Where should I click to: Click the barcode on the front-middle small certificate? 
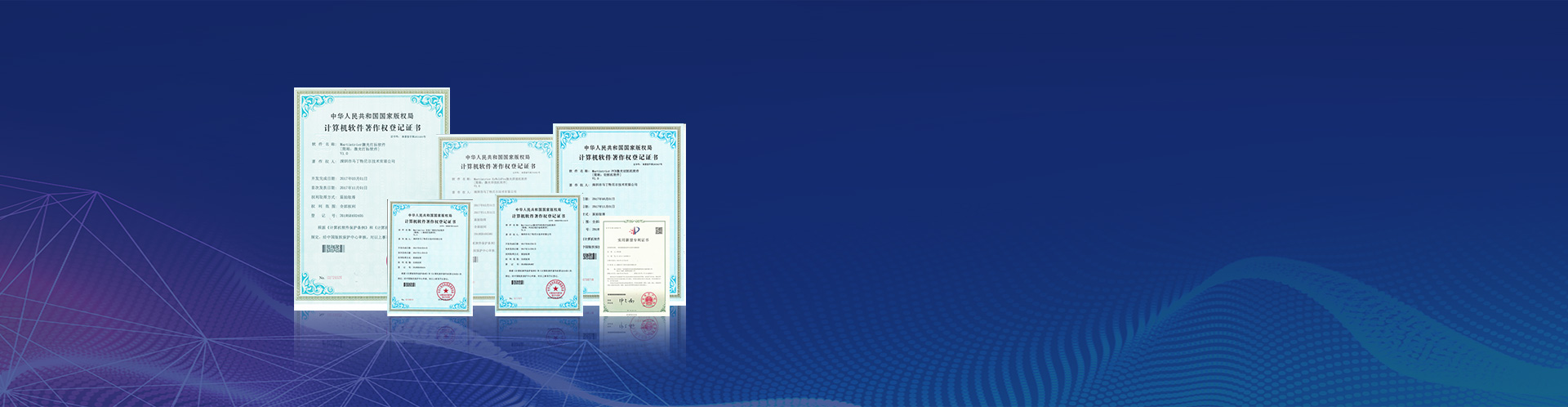pyautogui.click(x=516, y=280)
